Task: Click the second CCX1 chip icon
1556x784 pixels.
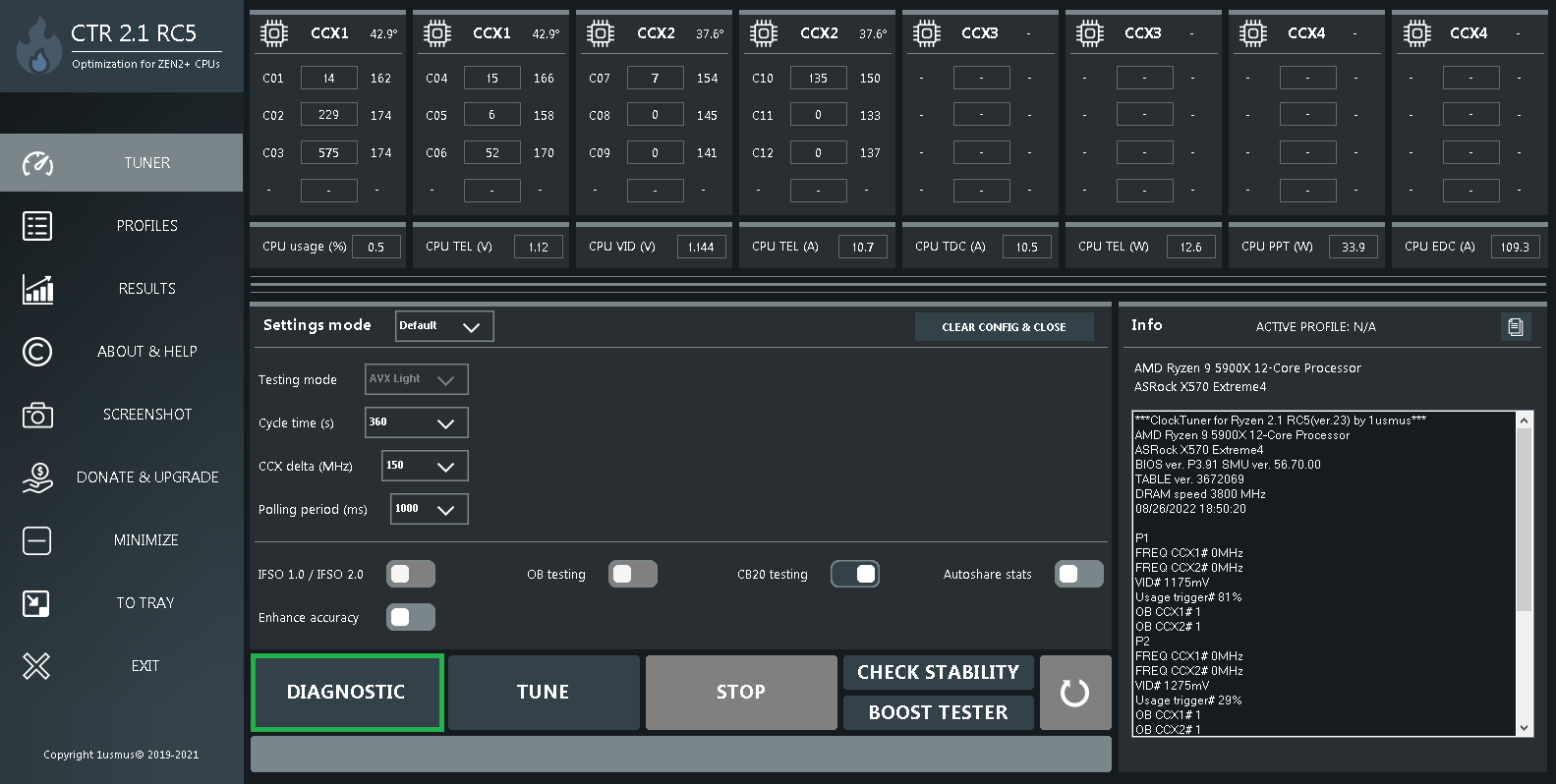Action: (x=436, y=33)
